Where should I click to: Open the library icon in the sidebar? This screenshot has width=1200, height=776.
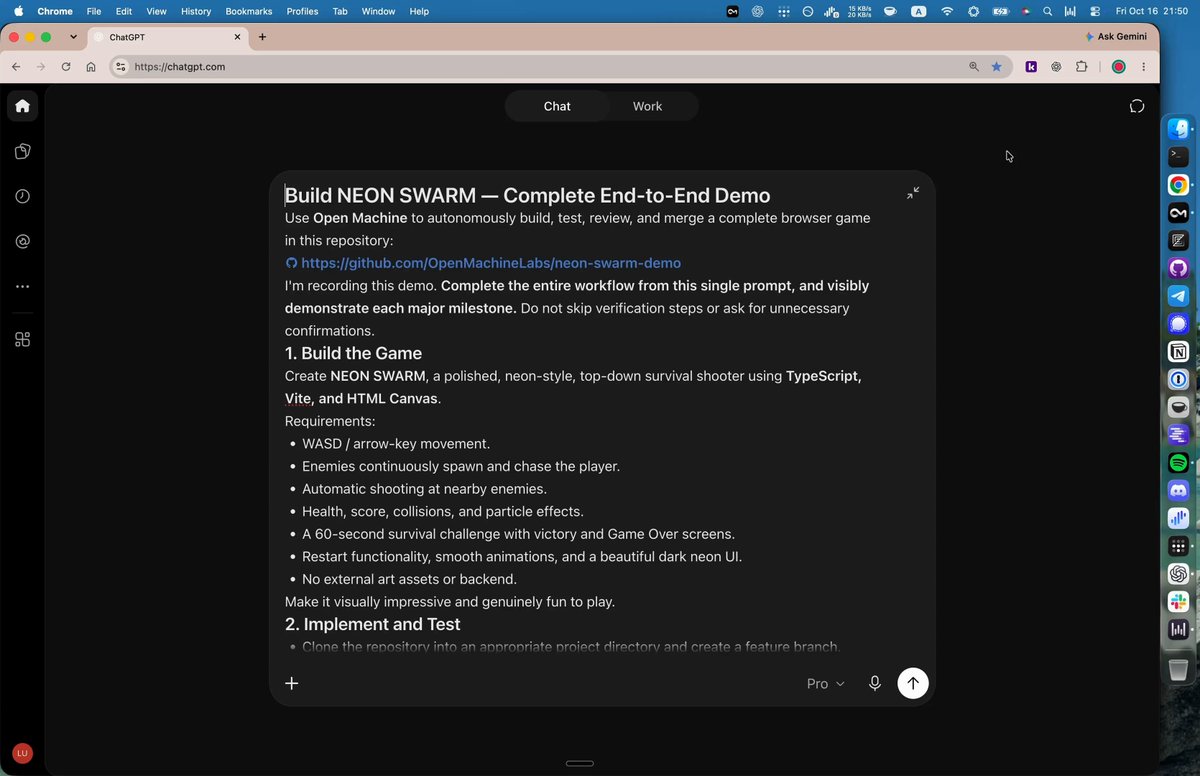[x=22, y=151]
